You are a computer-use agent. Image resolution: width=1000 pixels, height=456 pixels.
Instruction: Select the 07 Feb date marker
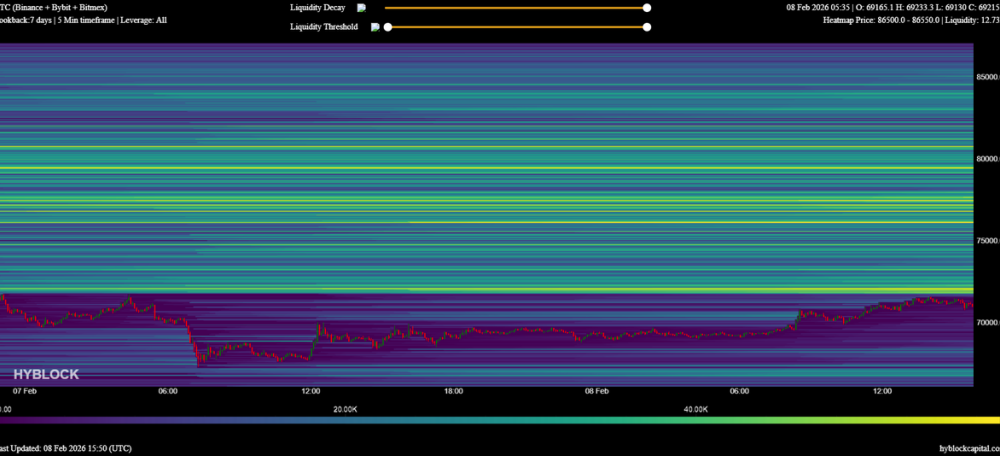pos(24,391)
